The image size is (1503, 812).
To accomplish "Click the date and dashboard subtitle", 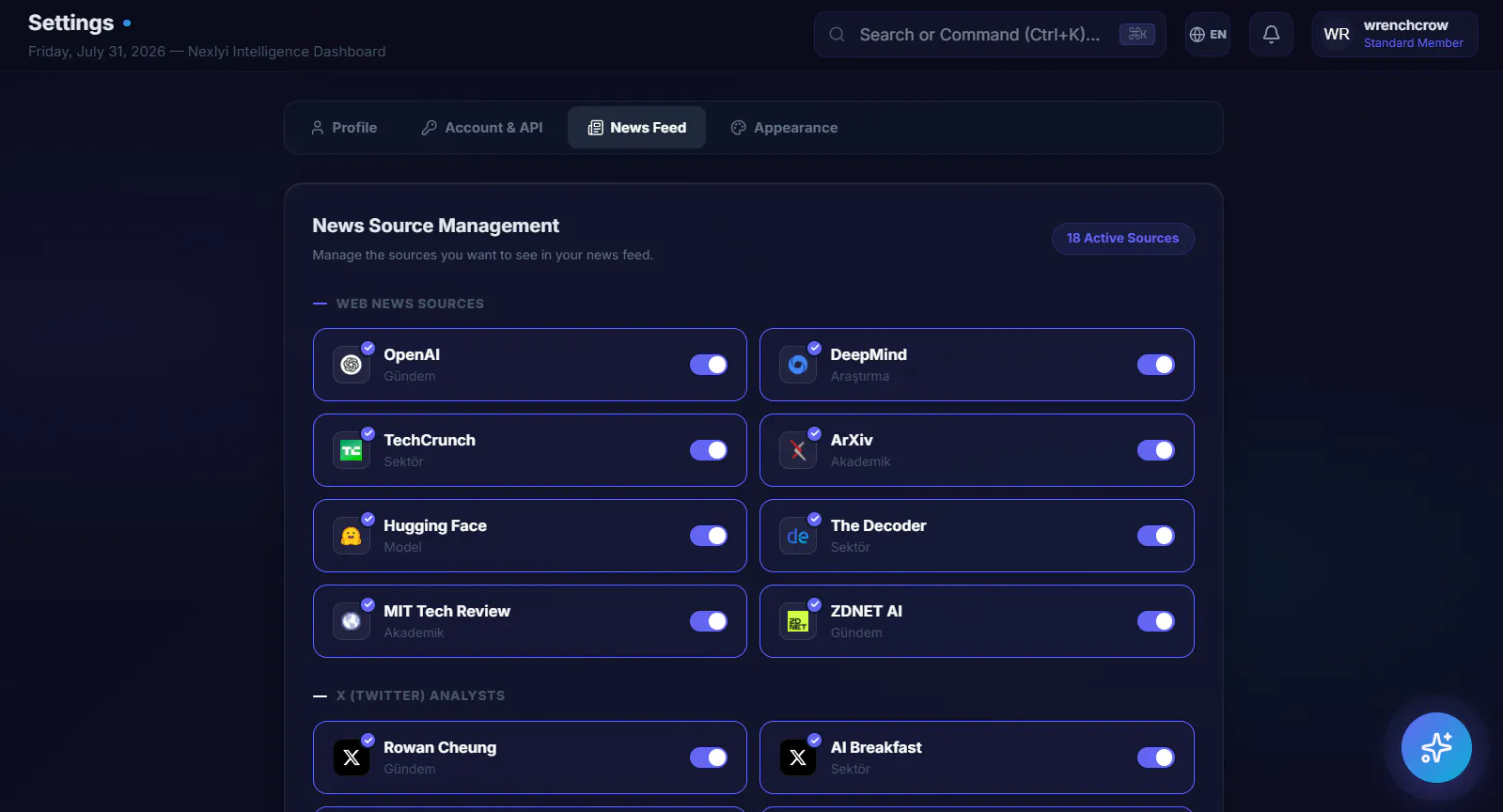I will 207,52.
